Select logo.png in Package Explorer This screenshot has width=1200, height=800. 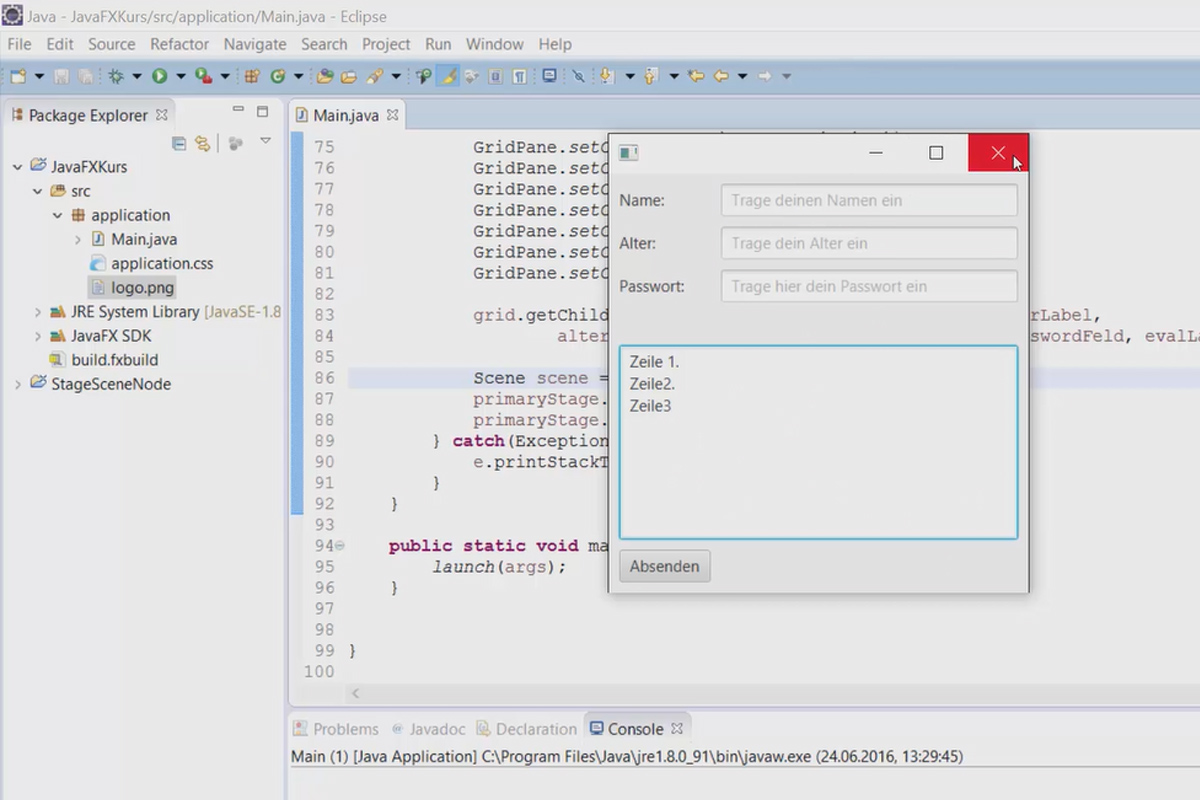(x=132, y=288)
